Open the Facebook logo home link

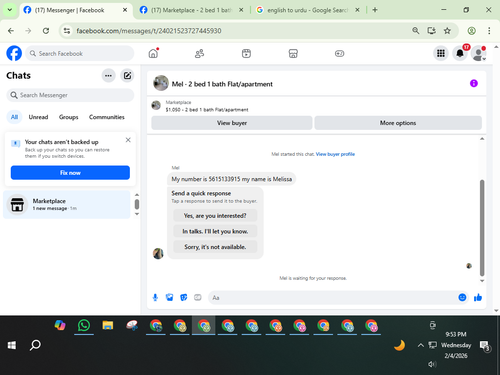click(14, 53)
